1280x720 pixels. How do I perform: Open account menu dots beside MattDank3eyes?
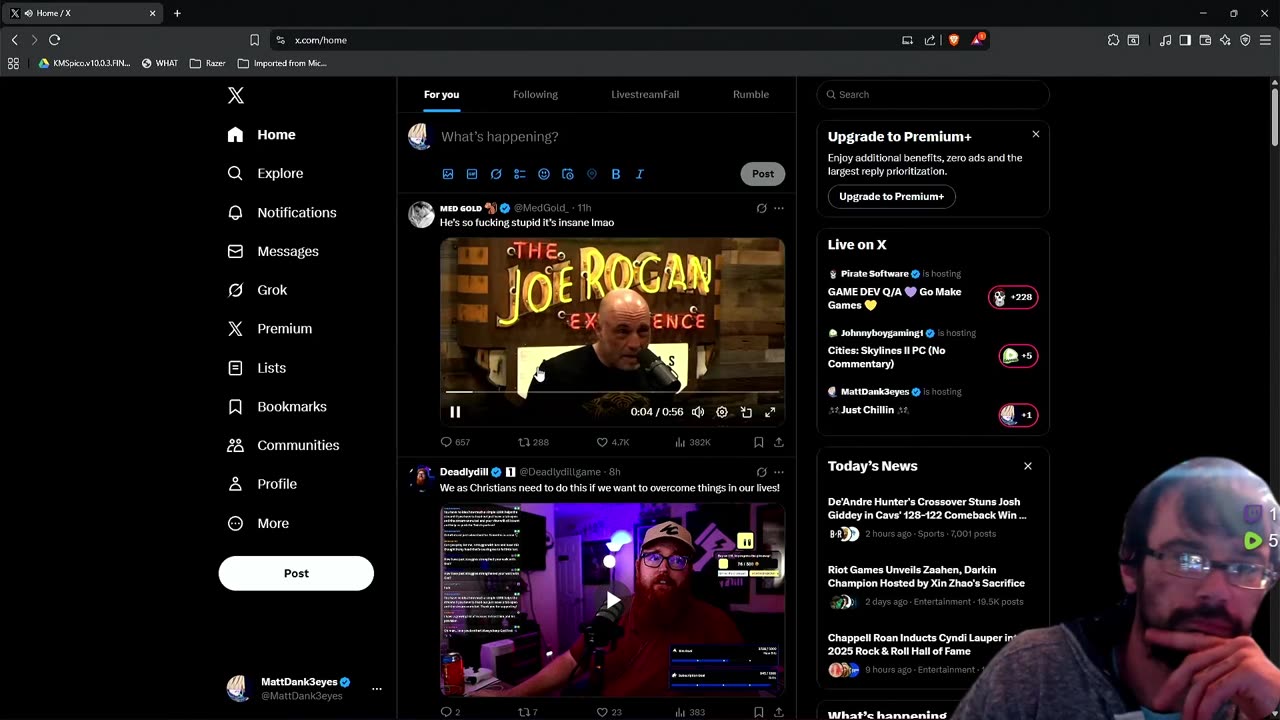tap(377, 689)
